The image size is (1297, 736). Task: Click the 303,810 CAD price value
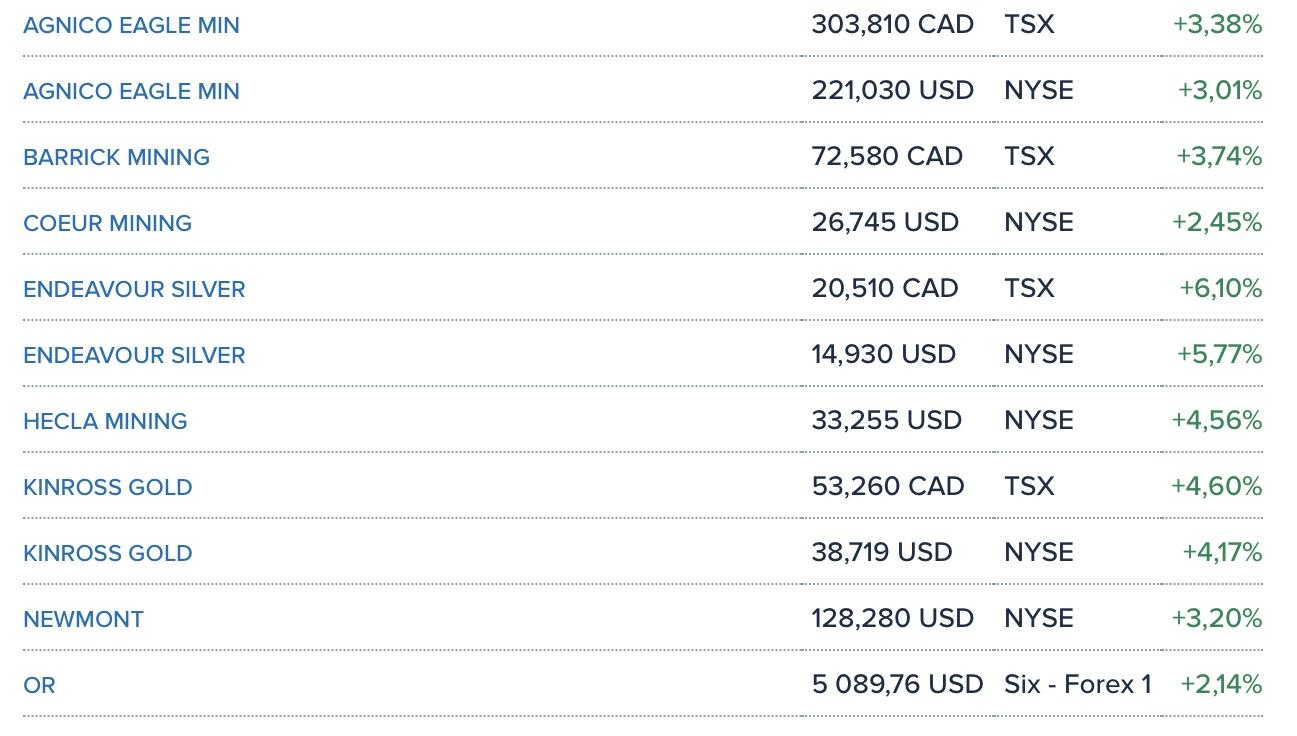[892, 25]
